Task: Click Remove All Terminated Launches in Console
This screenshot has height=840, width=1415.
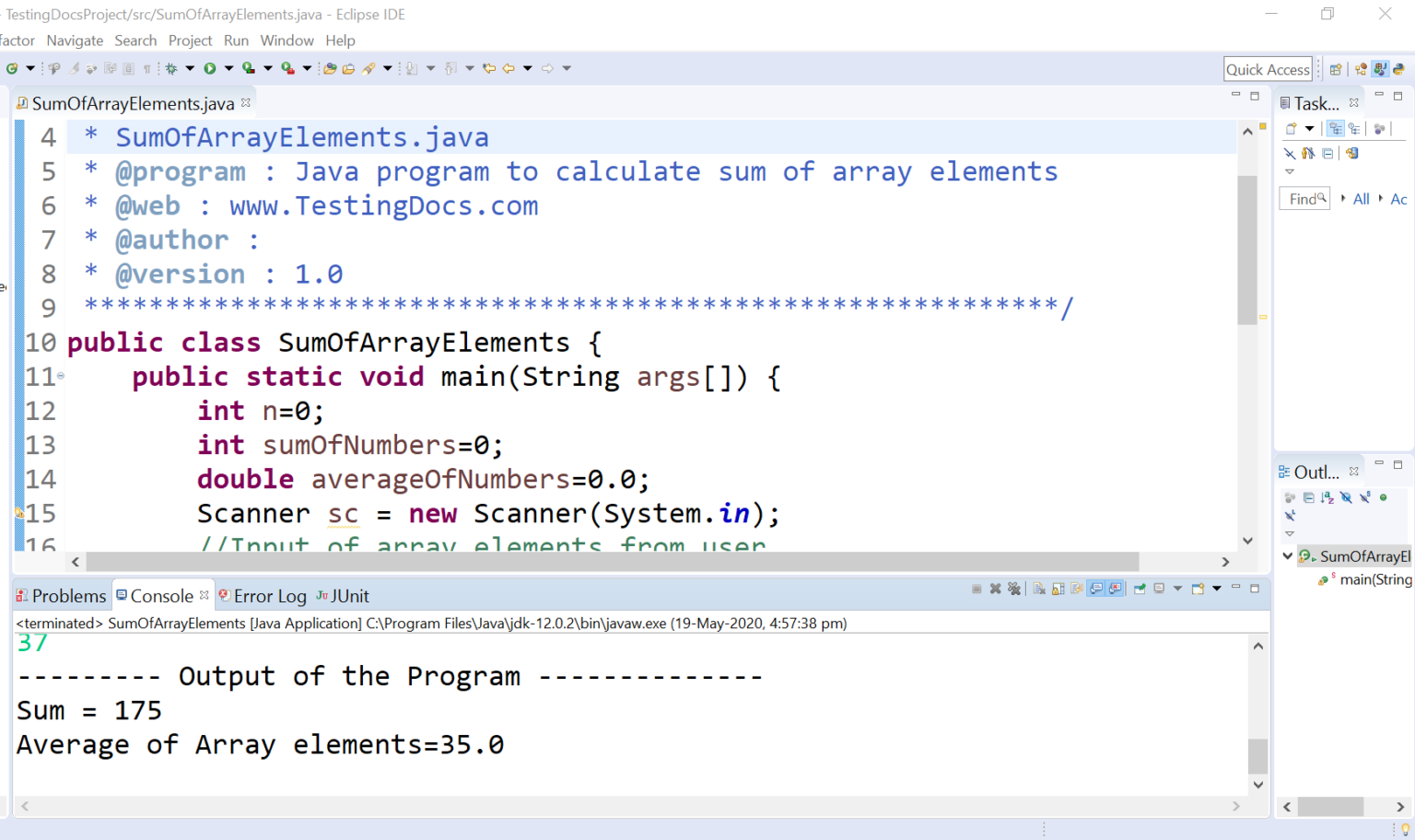Action: tap(1014, 589)
